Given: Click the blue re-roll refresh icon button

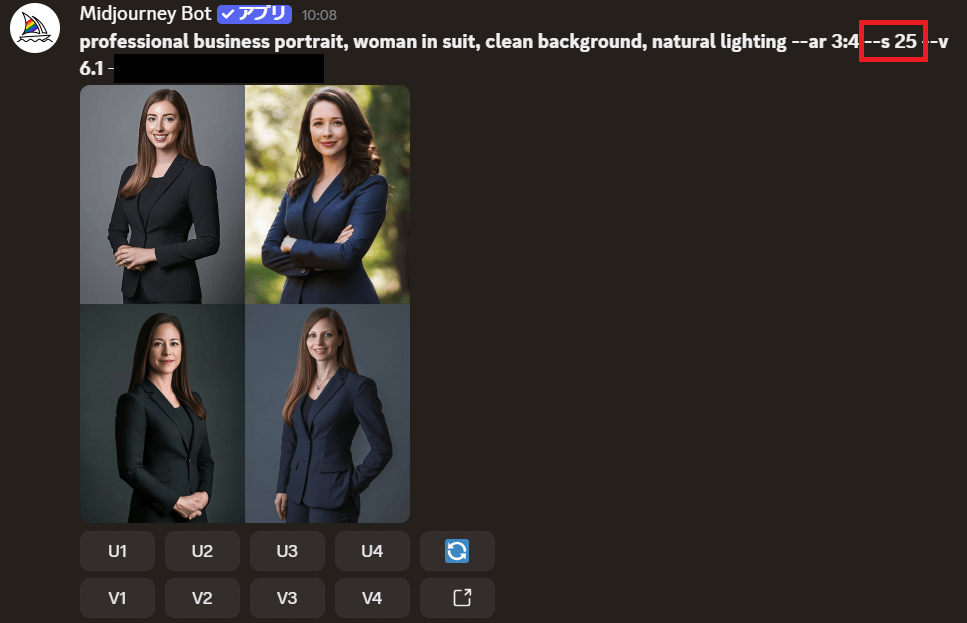Looking at the screenshot, I should tap(457, 551).
